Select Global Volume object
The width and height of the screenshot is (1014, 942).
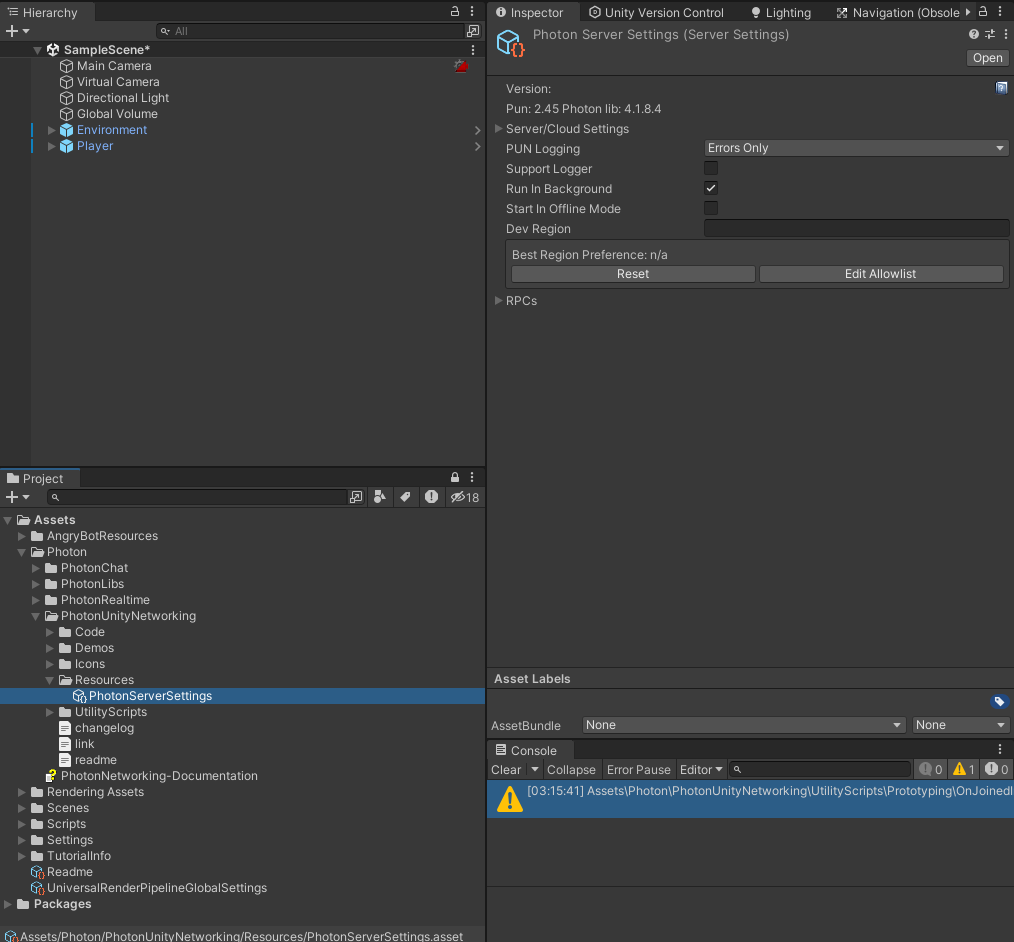(x=117, y=114)
